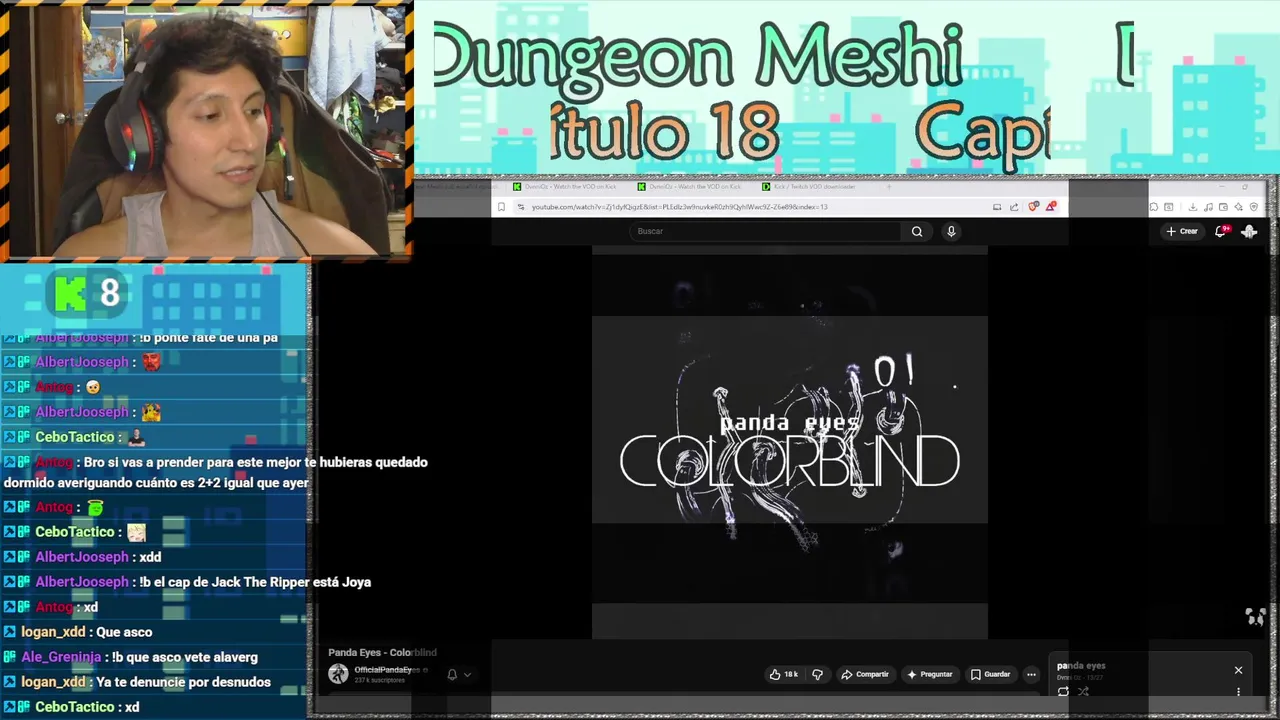Click the Compartir share button
The image size is (1280, 720).
click(x=865, y=674)
